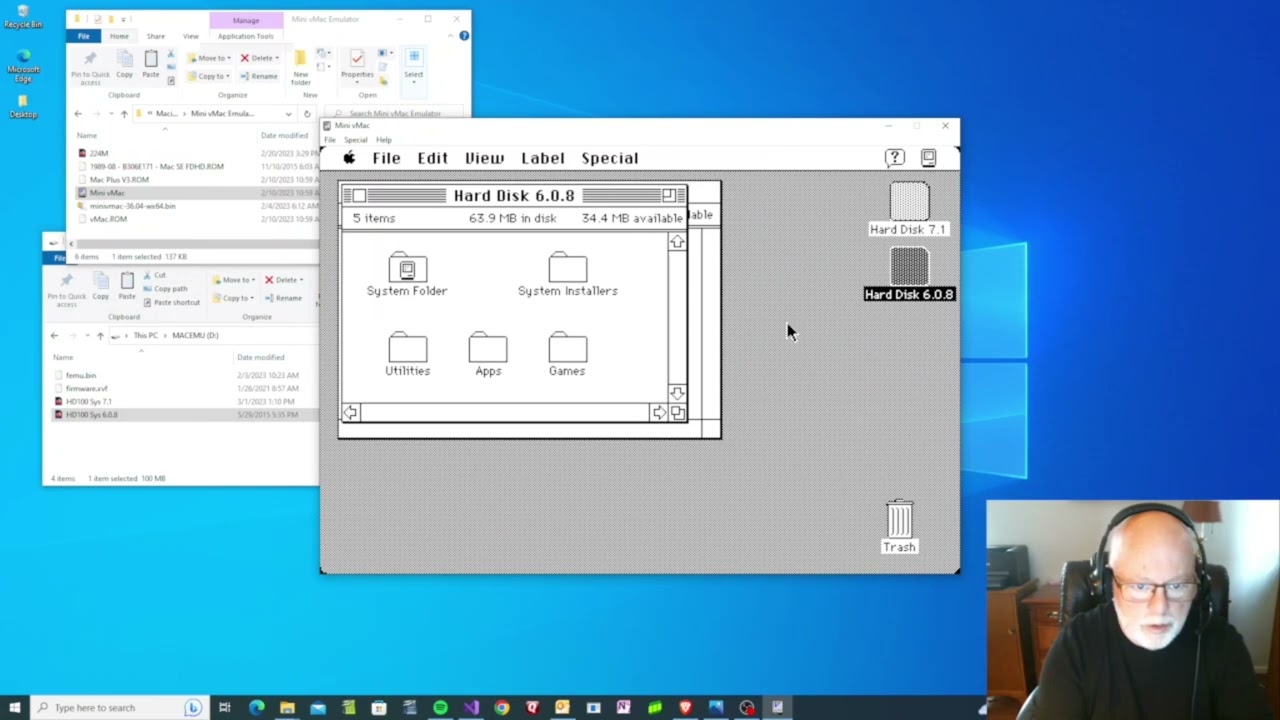Viewport: 1280px width, 720px height.
Task: Open the Recycle Bin desktop icon
Action: click(x=22, y=17)
